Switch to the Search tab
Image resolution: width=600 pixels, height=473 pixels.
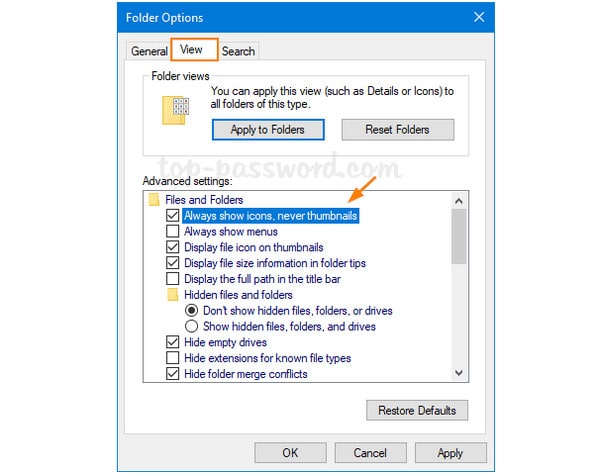point(238,51)
